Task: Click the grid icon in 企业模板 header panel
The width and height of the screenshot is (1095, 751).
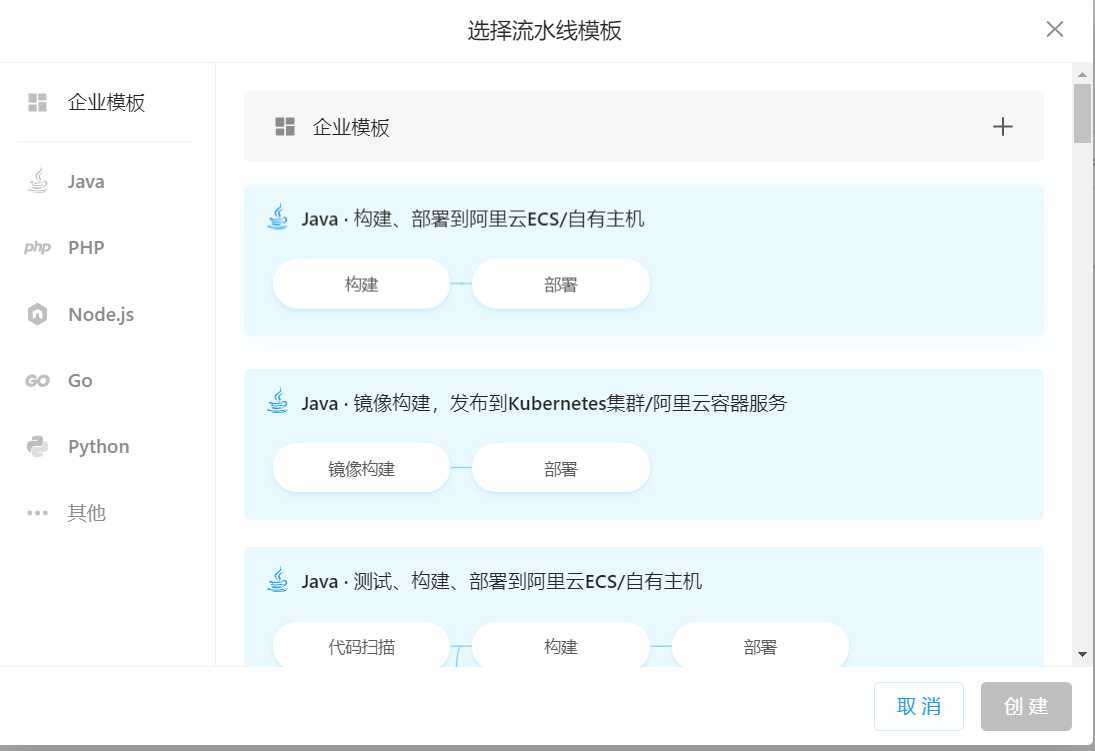Action: coord(285,126)
